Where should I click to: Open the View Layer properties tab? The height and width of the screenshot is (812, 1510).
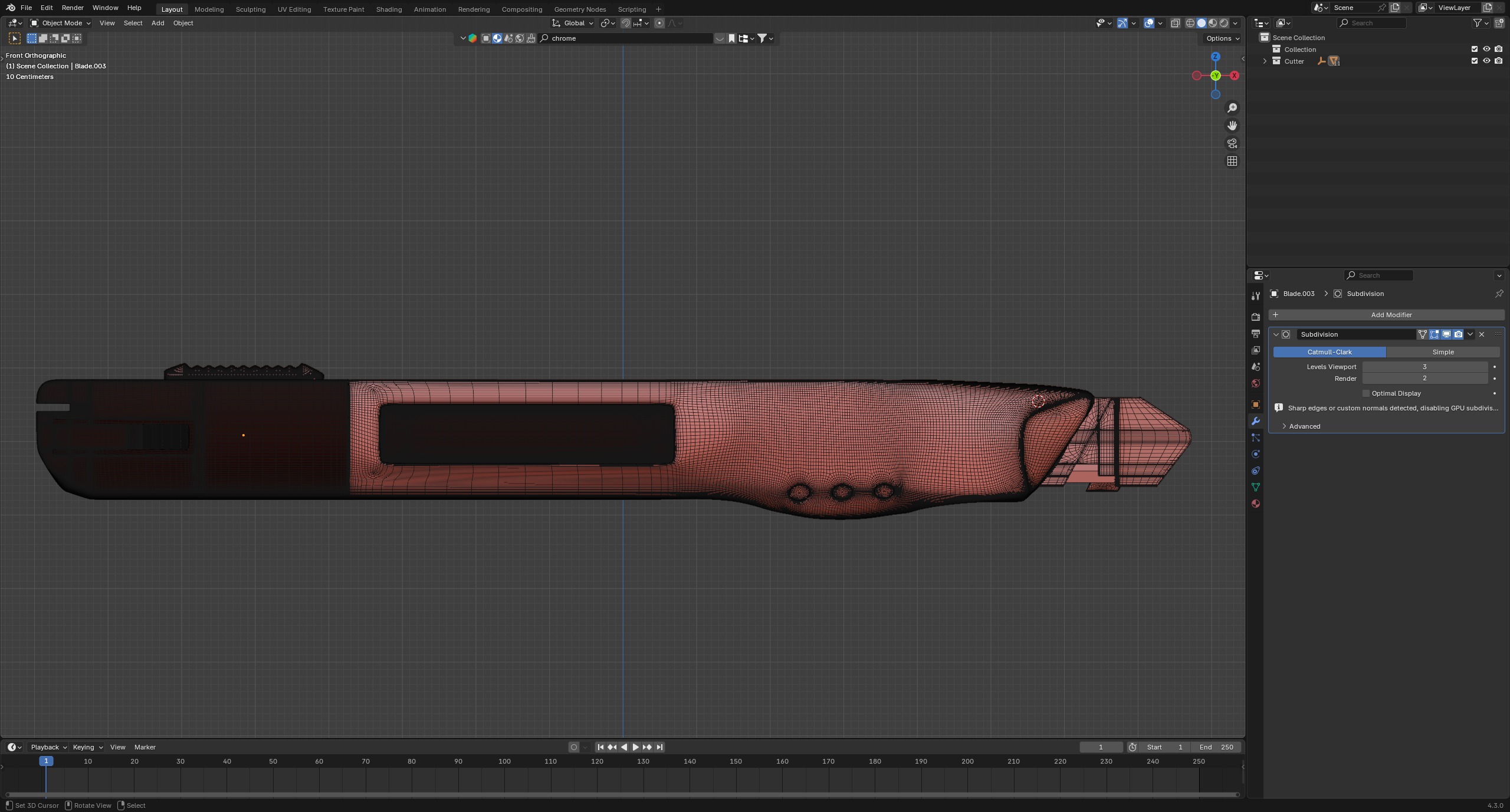1255,350
